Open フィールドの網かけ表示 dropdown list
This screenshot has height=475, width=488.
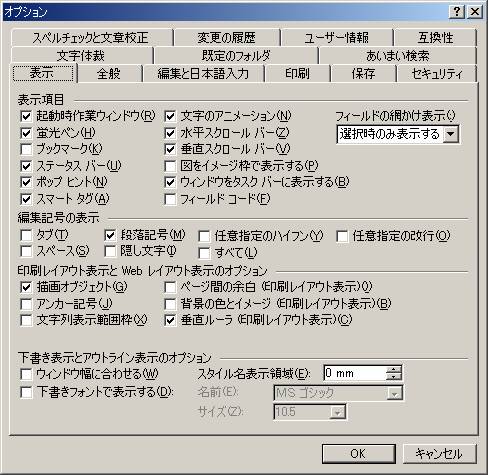pos(451,134)
